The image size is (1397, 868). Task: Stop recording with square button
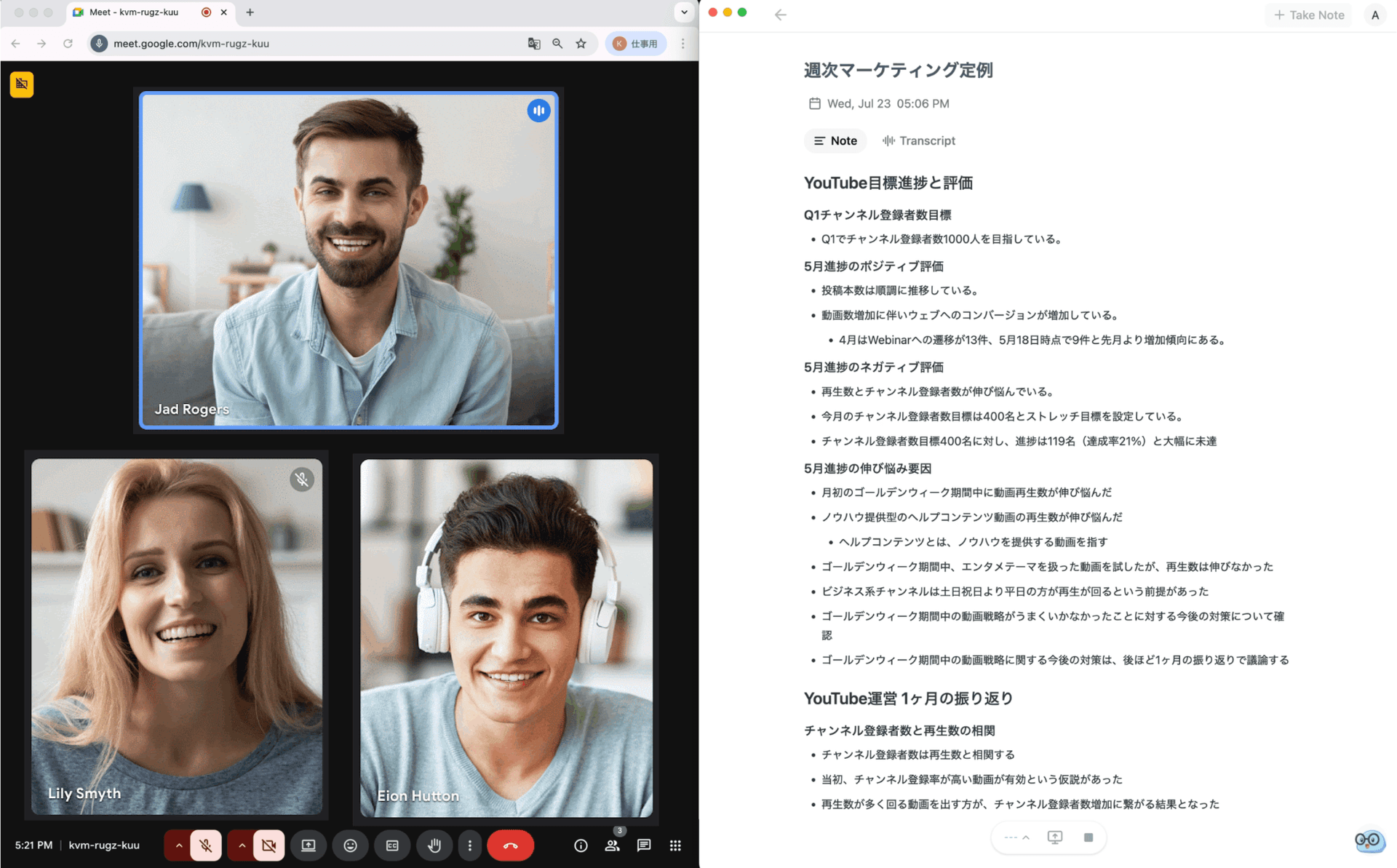tap(1088, 837)
